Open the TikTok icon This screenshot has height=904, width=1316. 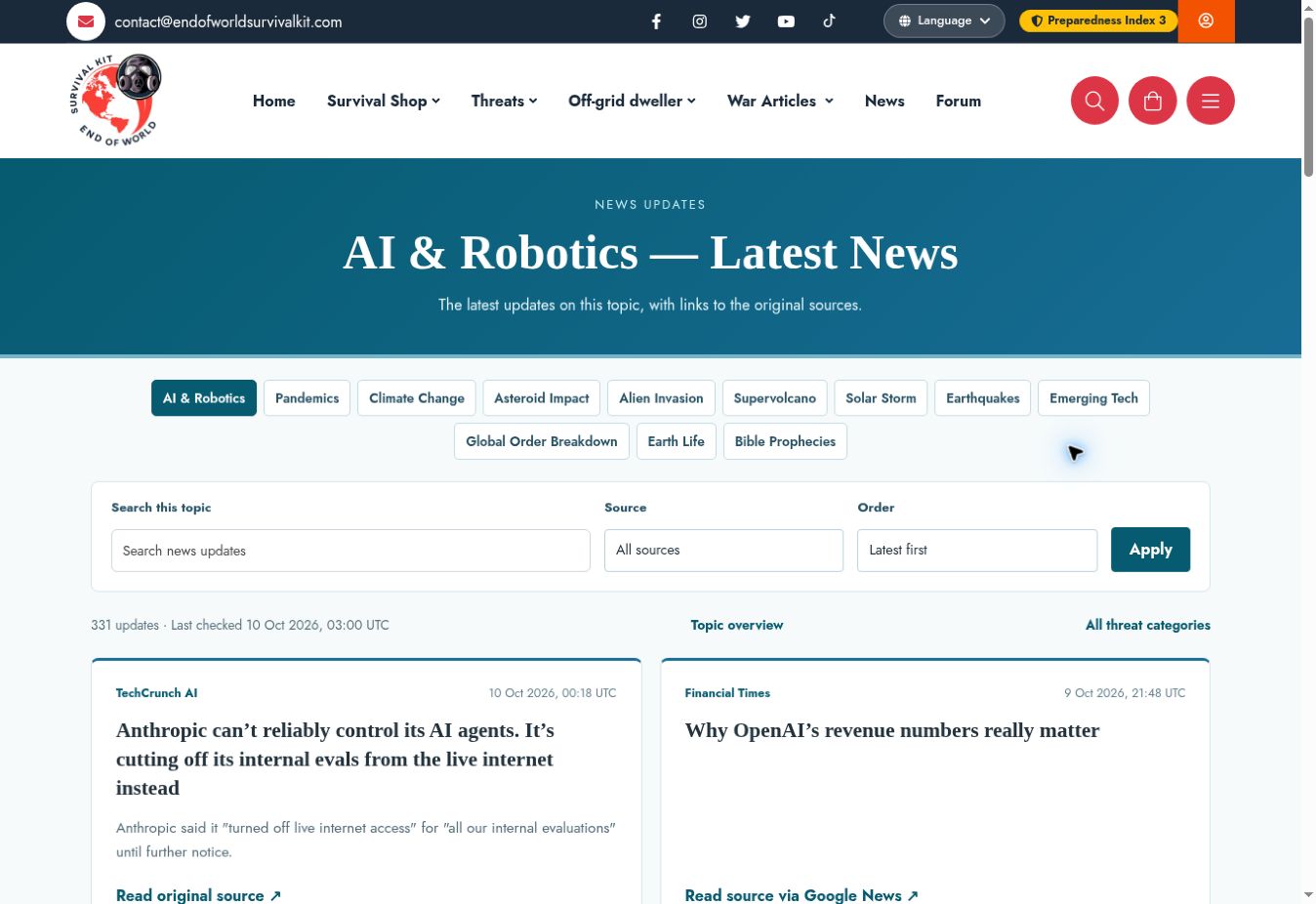coord(829,21)
